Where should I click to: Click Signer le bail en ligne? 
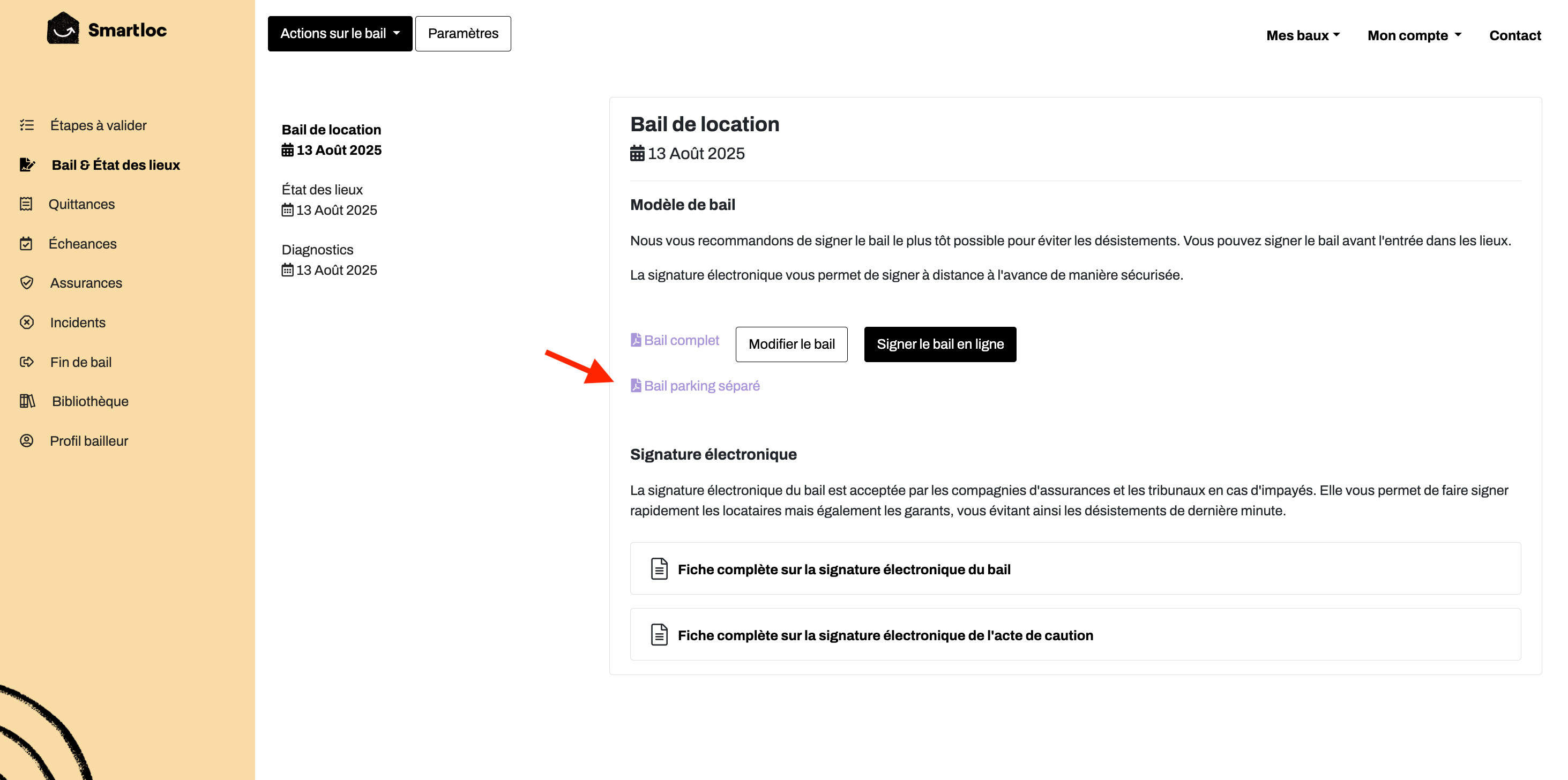click(940, 344)
